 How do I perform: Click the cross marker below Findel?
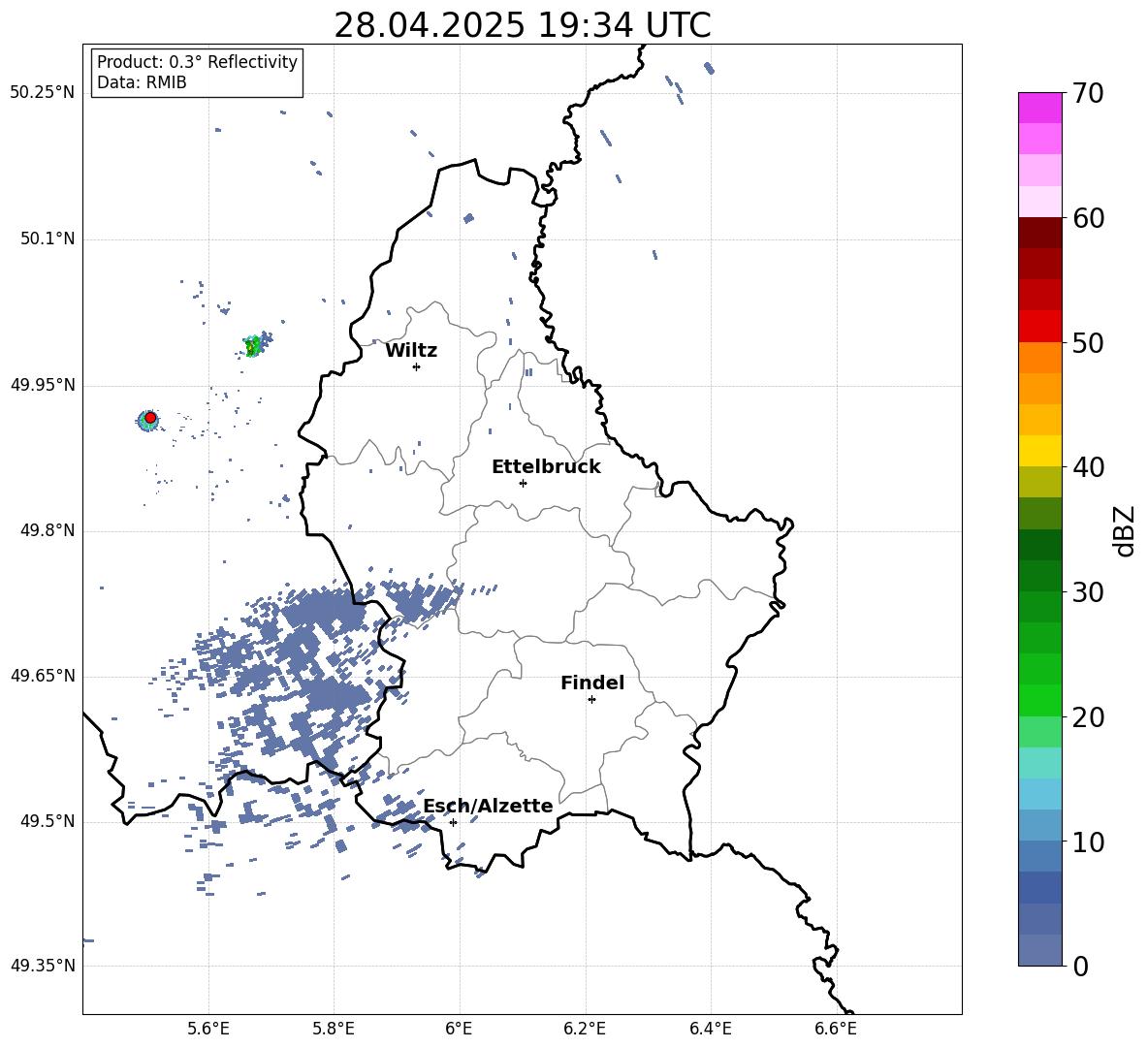pyautogui.click(x=591, y=700)
